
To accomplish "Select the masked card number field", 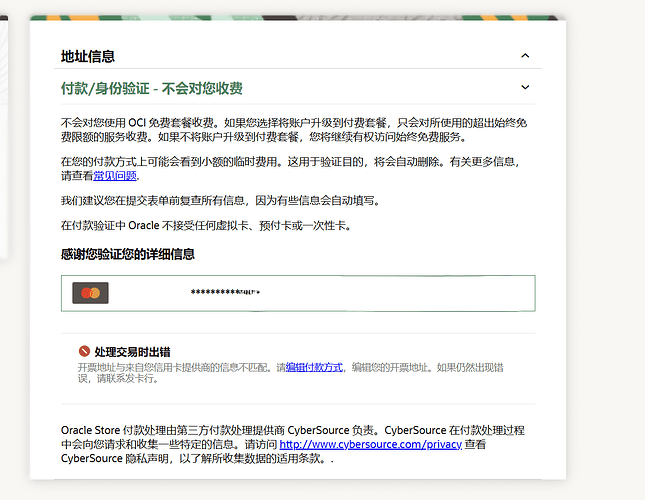I will pyautogui.click(x=298, y=293).
